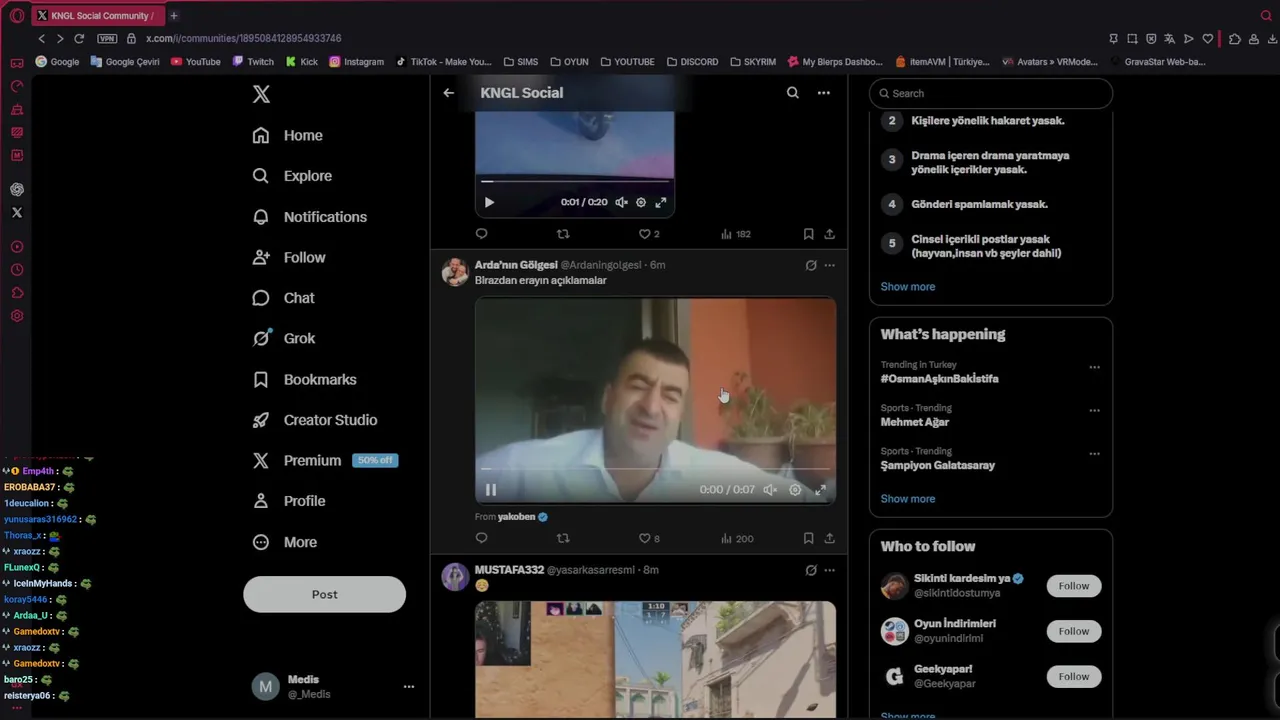Seek on the top video progress bar
This screenshot has width=1280, height=720.
[575, 181]
